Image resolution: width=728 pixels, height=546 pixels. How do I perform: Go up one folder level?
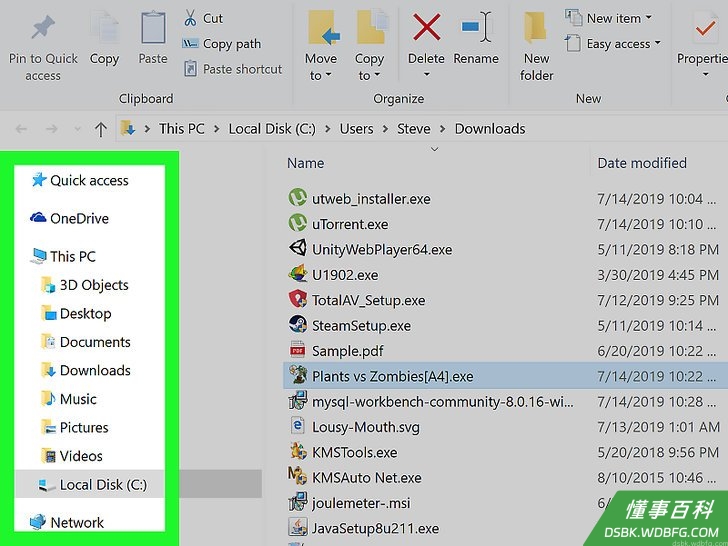point(101,129)
